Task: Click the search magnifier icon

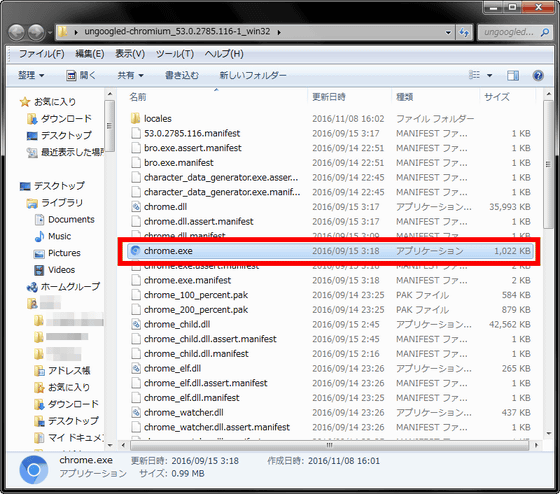Action: pos(545,33)
